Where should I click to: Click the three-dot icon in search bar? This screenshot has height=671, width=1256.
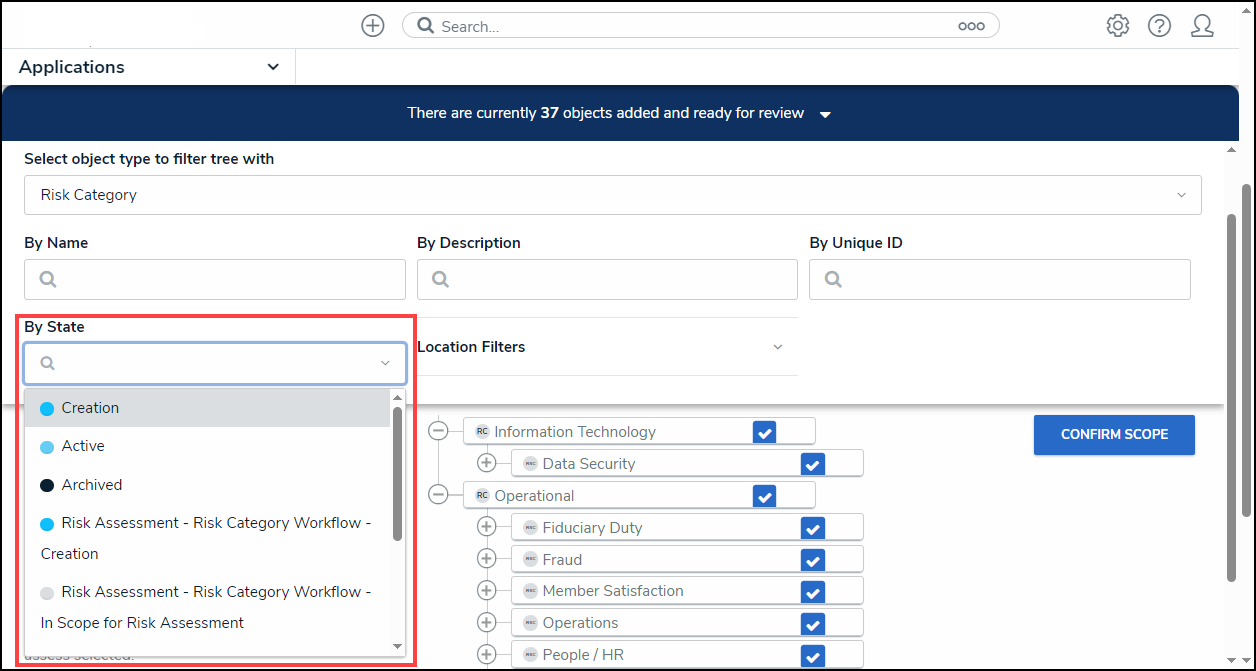(x=971, y=27)
